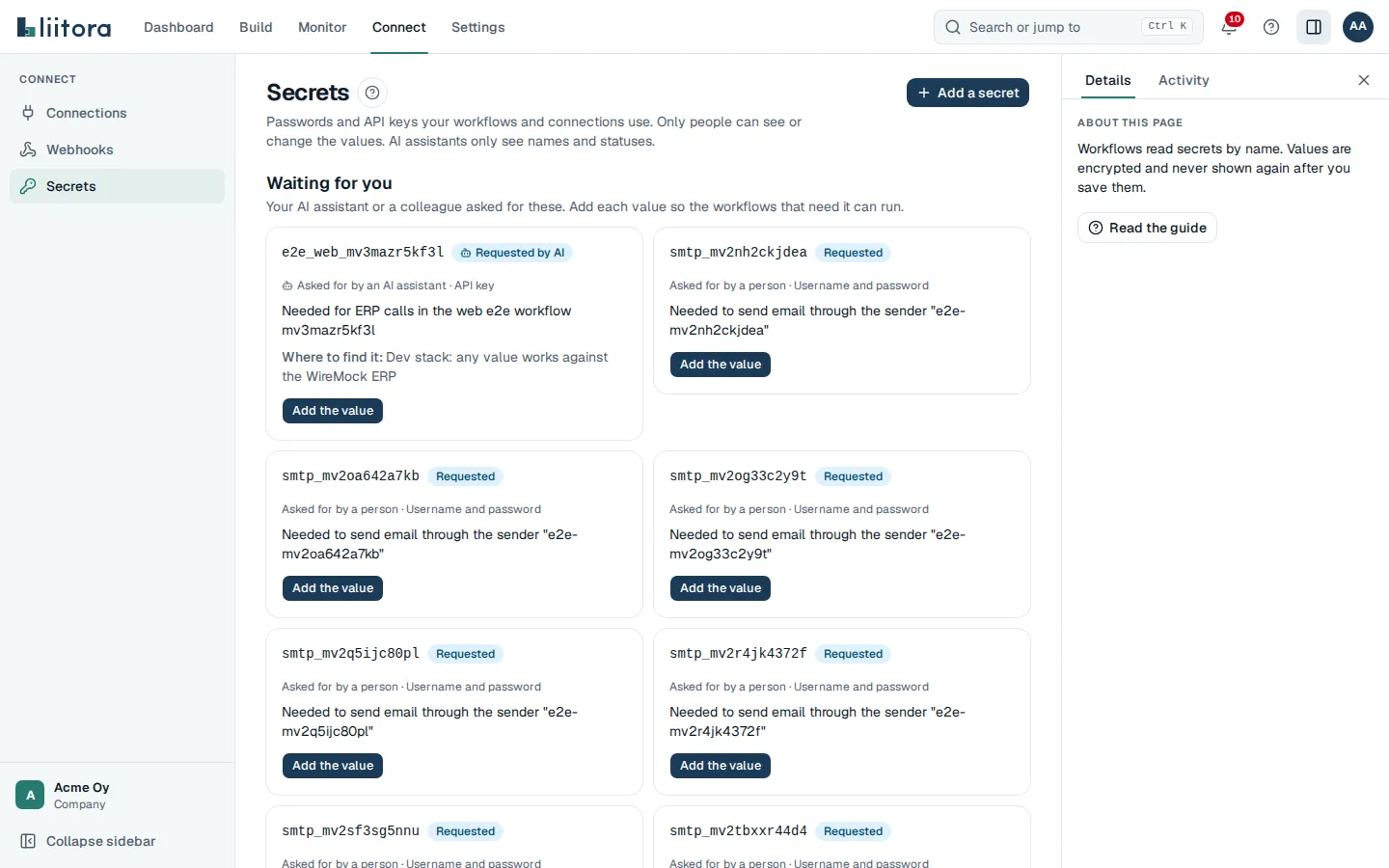Add the value for smtp_mv2oa642a7kb
The image size is (1389, 868).
pyautogui.click(x=333, y=588)
